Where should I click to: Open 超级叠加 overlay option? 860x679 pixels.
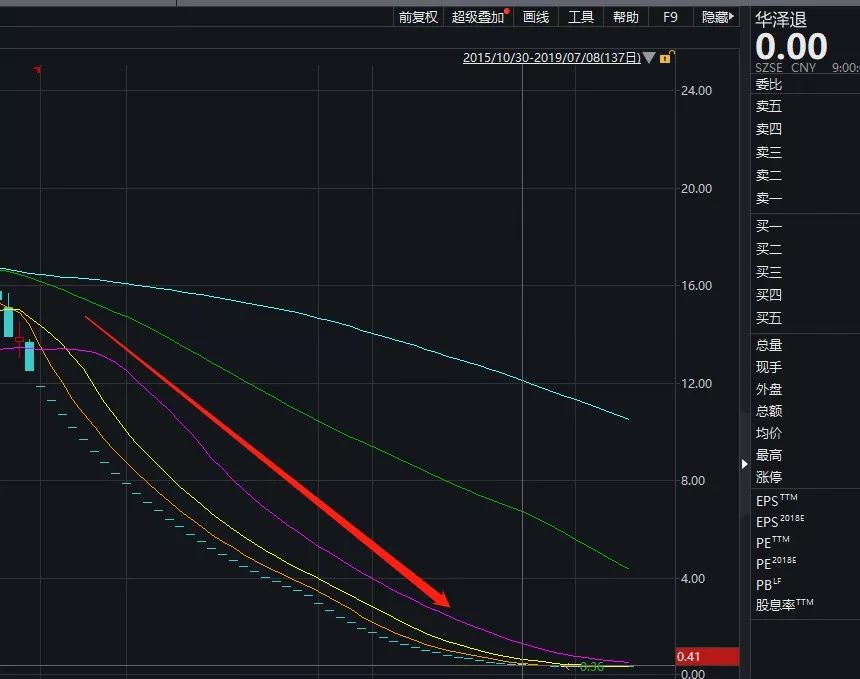(x=479, y=18)
